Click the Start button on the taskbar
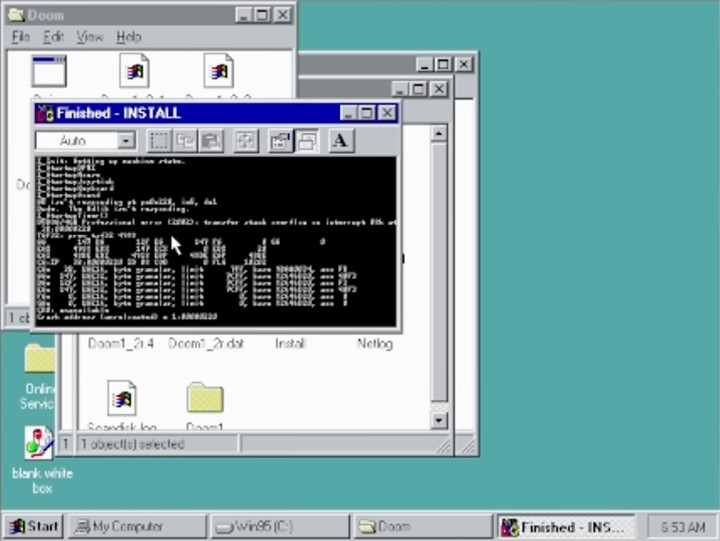This screenshot has height=541, width=720. point(33,526)
